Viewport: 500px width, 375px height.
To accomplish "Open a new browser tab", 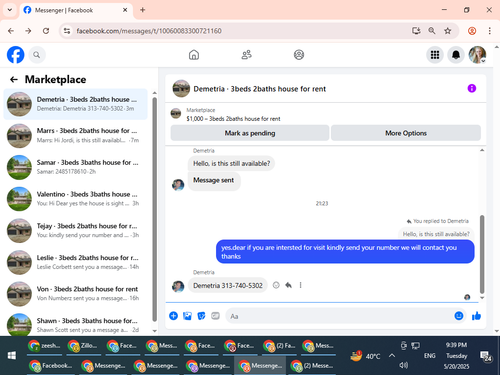I will [143, 10].
